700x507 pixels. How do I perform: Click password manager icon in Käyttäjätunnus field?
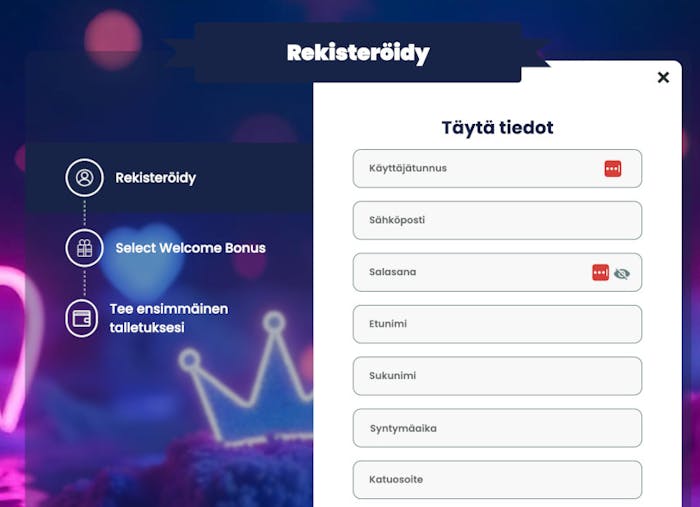pyautogui.click(x=612, y=169)
